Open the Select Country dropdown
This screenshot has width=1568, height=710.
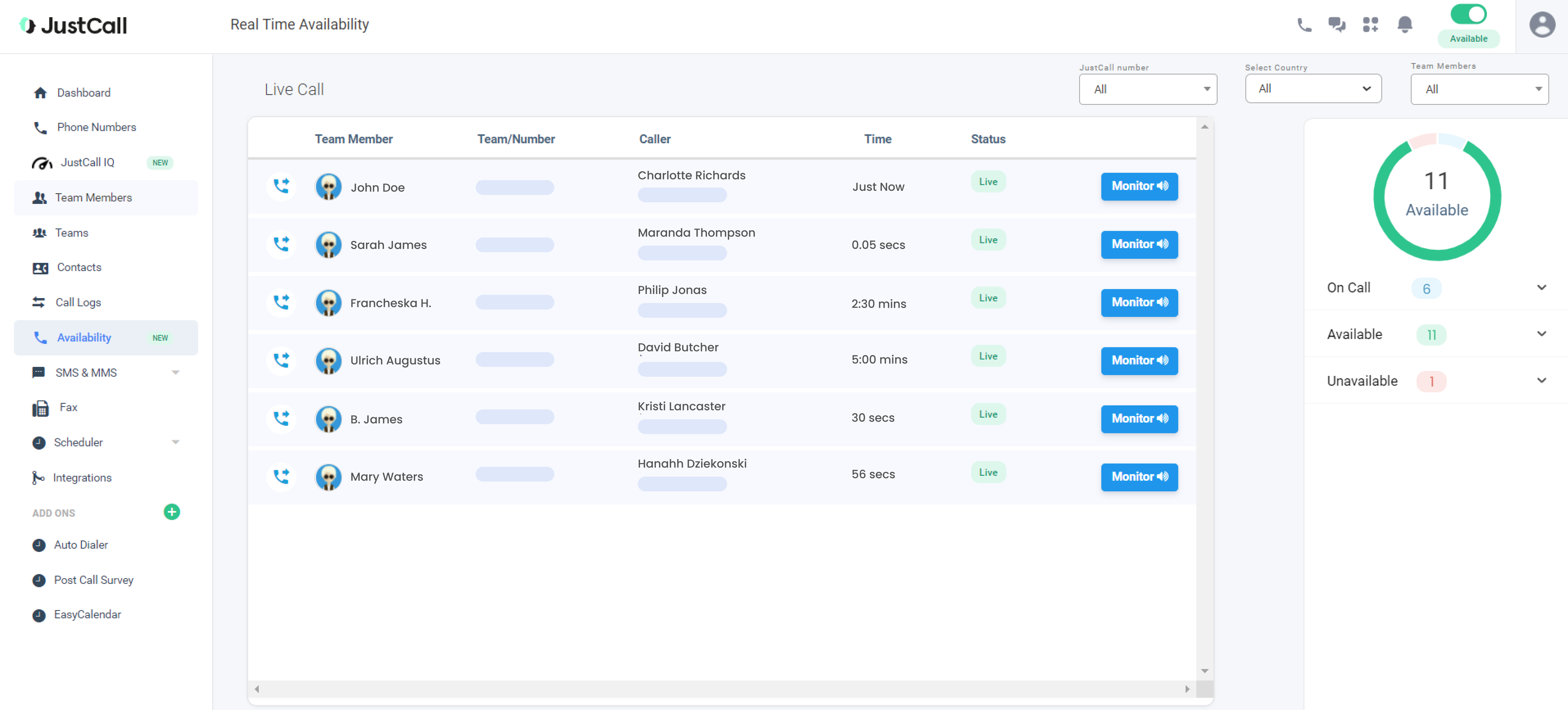(1313, 89)
